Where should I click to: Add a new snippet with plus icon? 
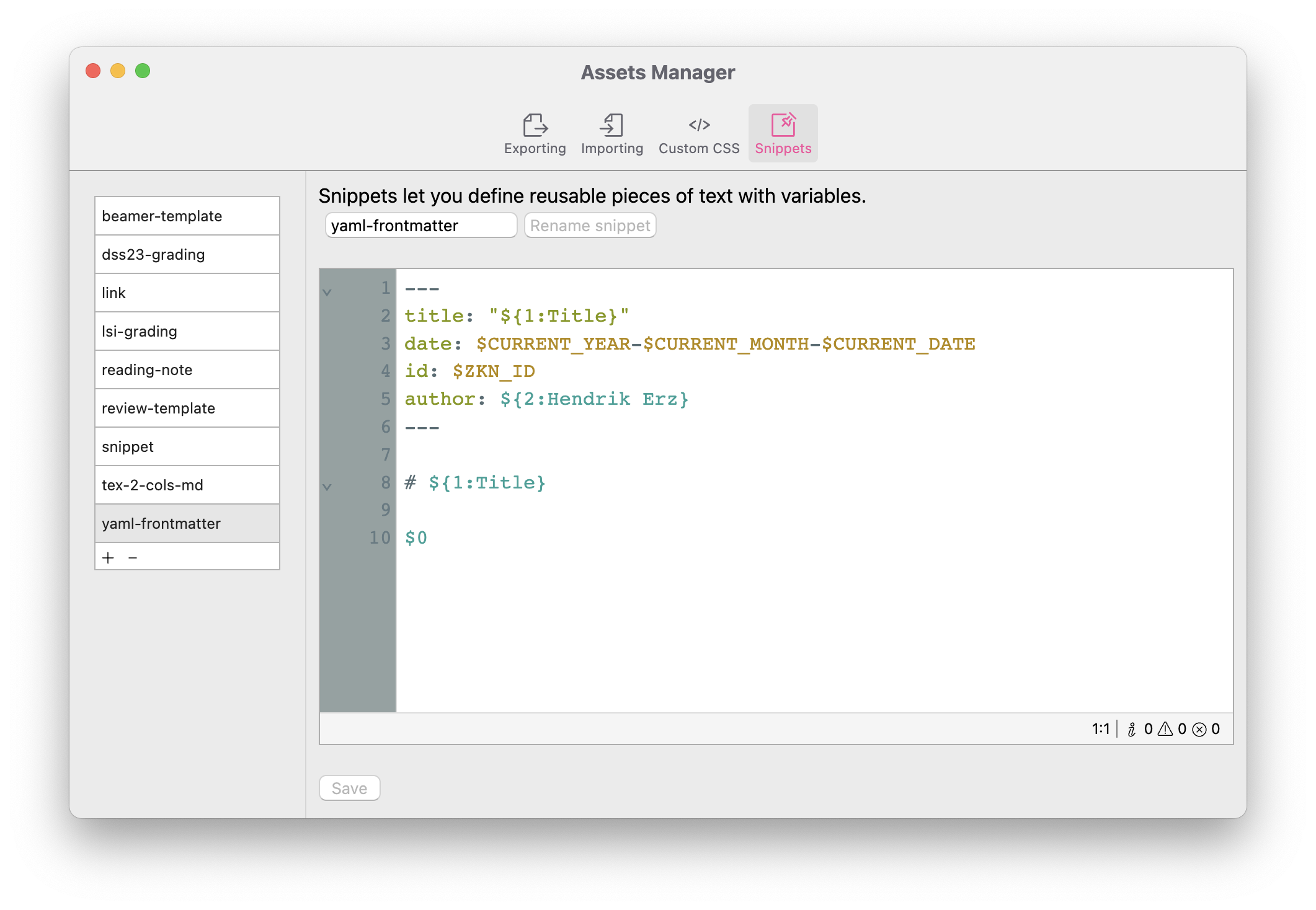point(109,558)
